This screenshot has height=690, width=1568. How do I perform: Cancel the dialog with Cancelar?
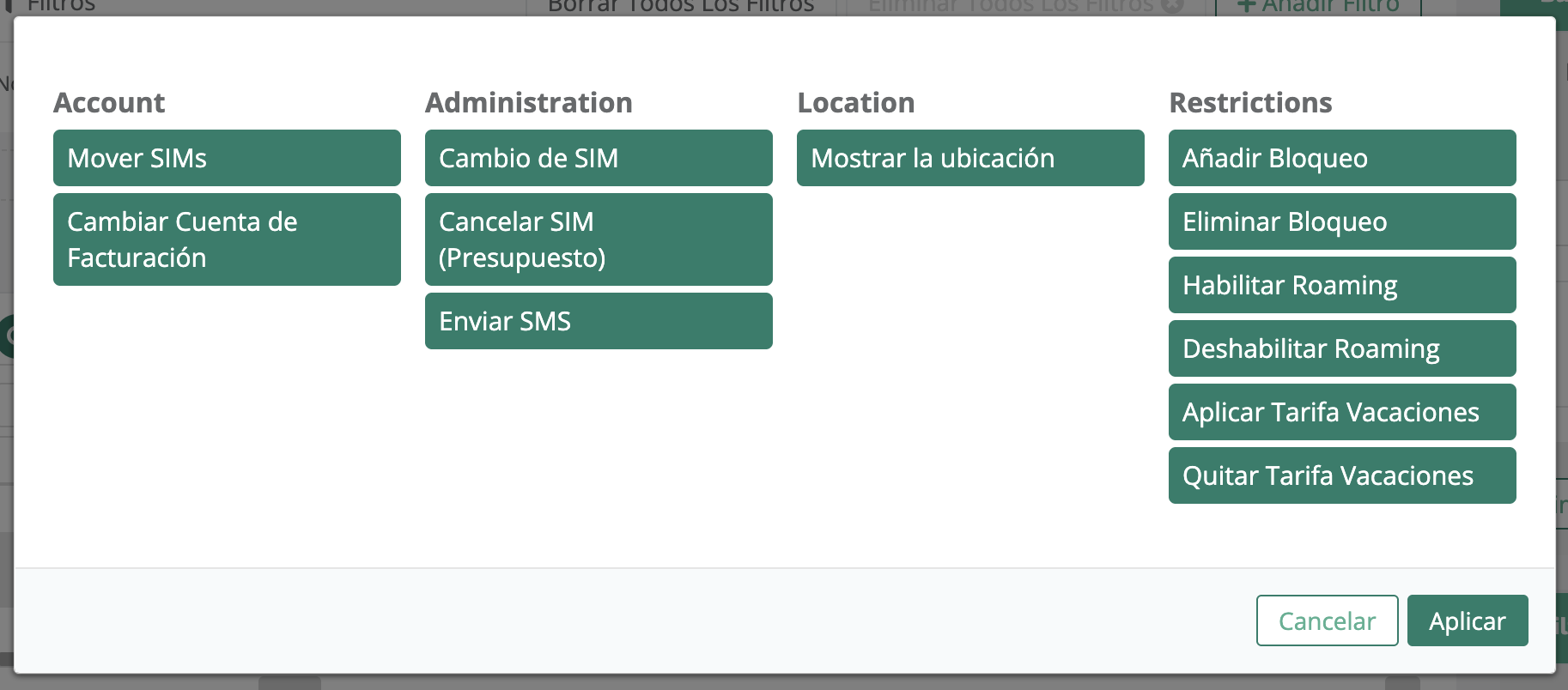click(x=1327, y=620)
